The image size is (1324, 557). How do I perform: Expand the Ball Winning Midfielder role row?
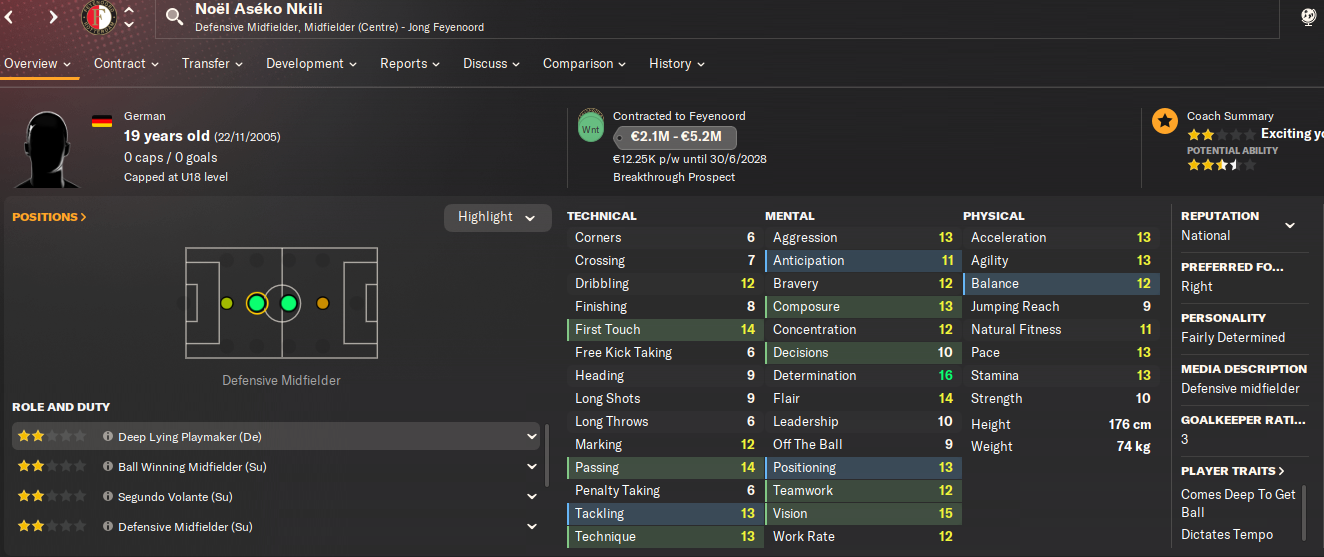pyautogui.click(x=531, y=467)
